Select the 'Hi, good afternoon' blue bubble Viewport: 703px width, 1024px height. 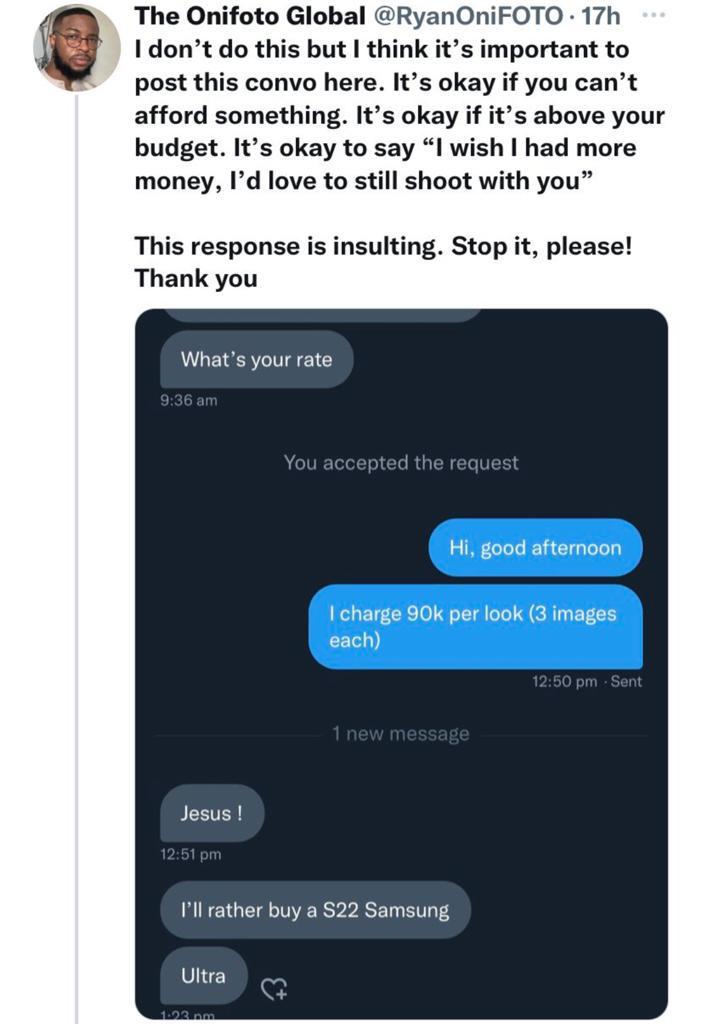(x=536, y=548)
